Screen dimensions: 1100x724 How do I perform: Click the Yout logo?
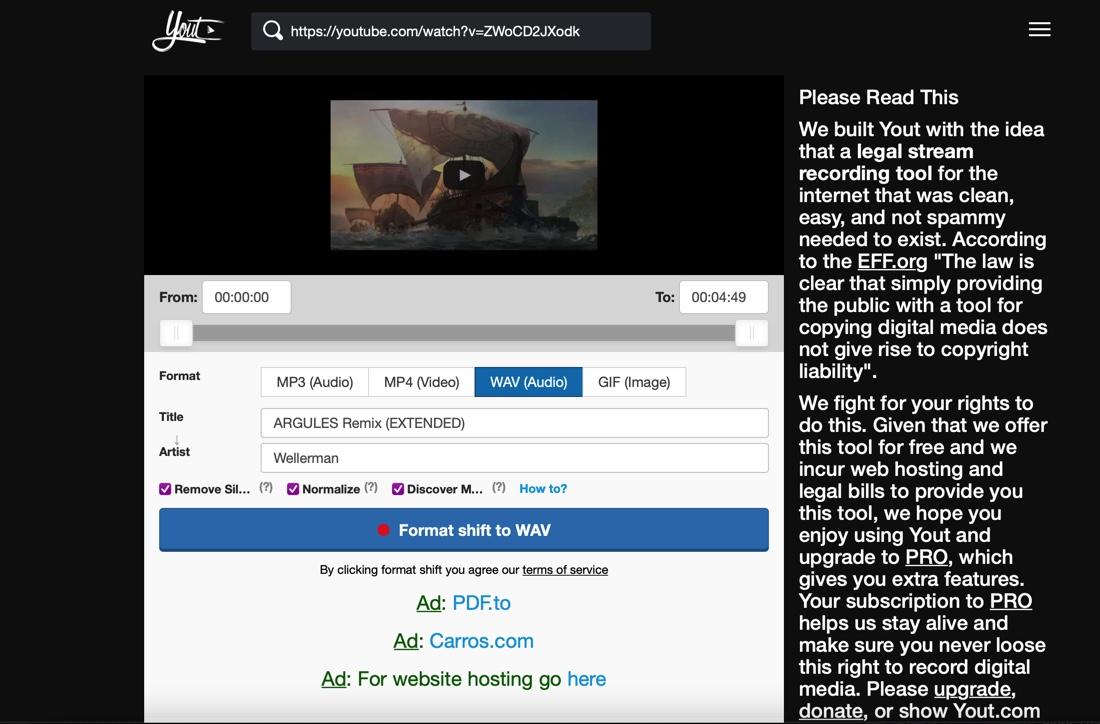(187, 31)
